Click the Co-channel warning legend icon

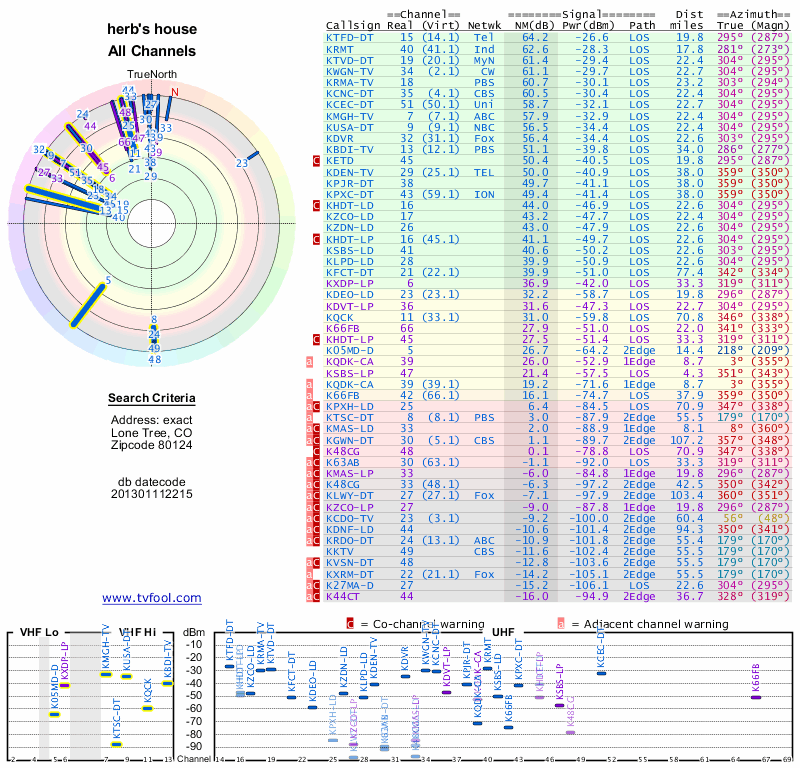350,624
